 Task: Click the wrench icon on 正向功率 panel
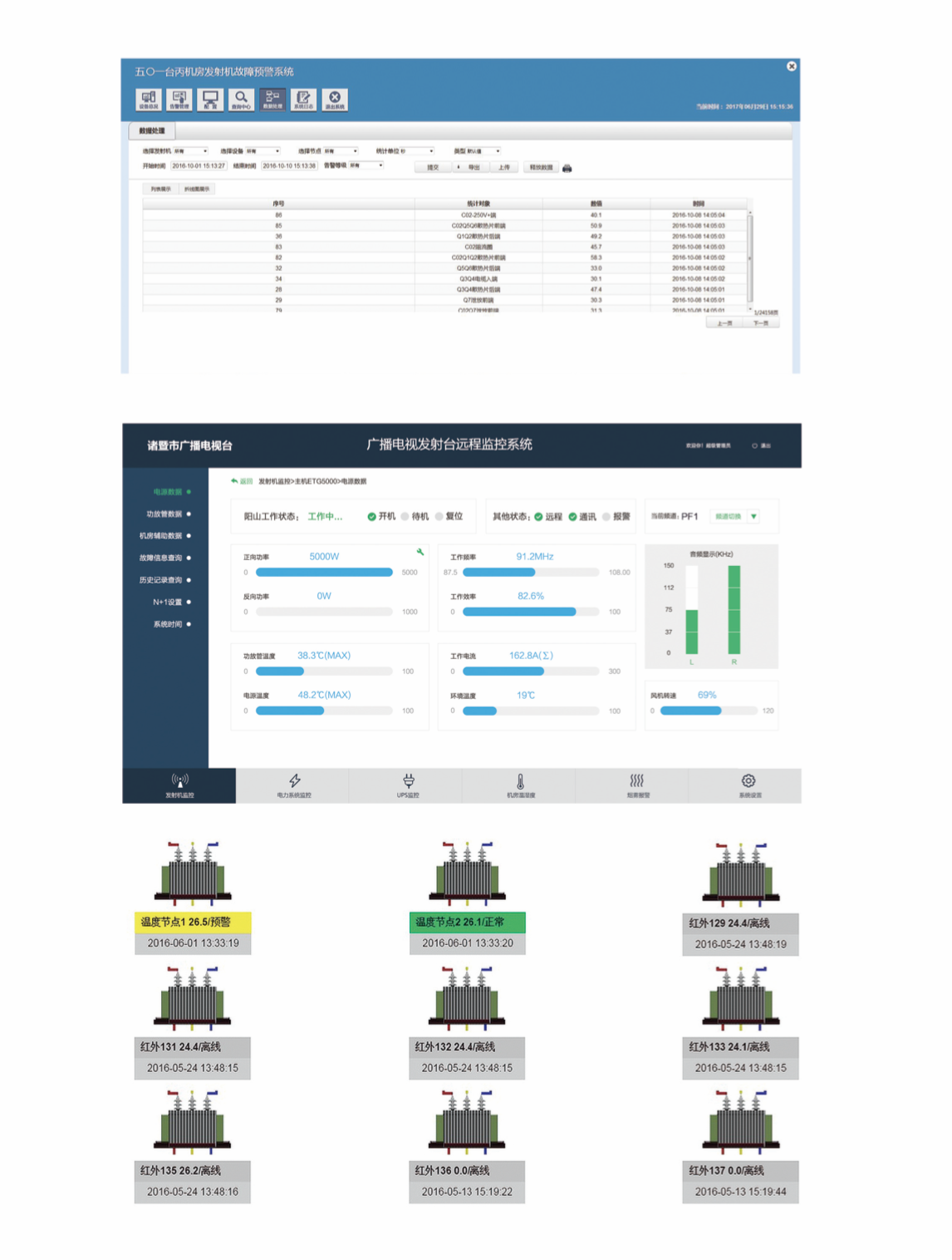(420, 552)
